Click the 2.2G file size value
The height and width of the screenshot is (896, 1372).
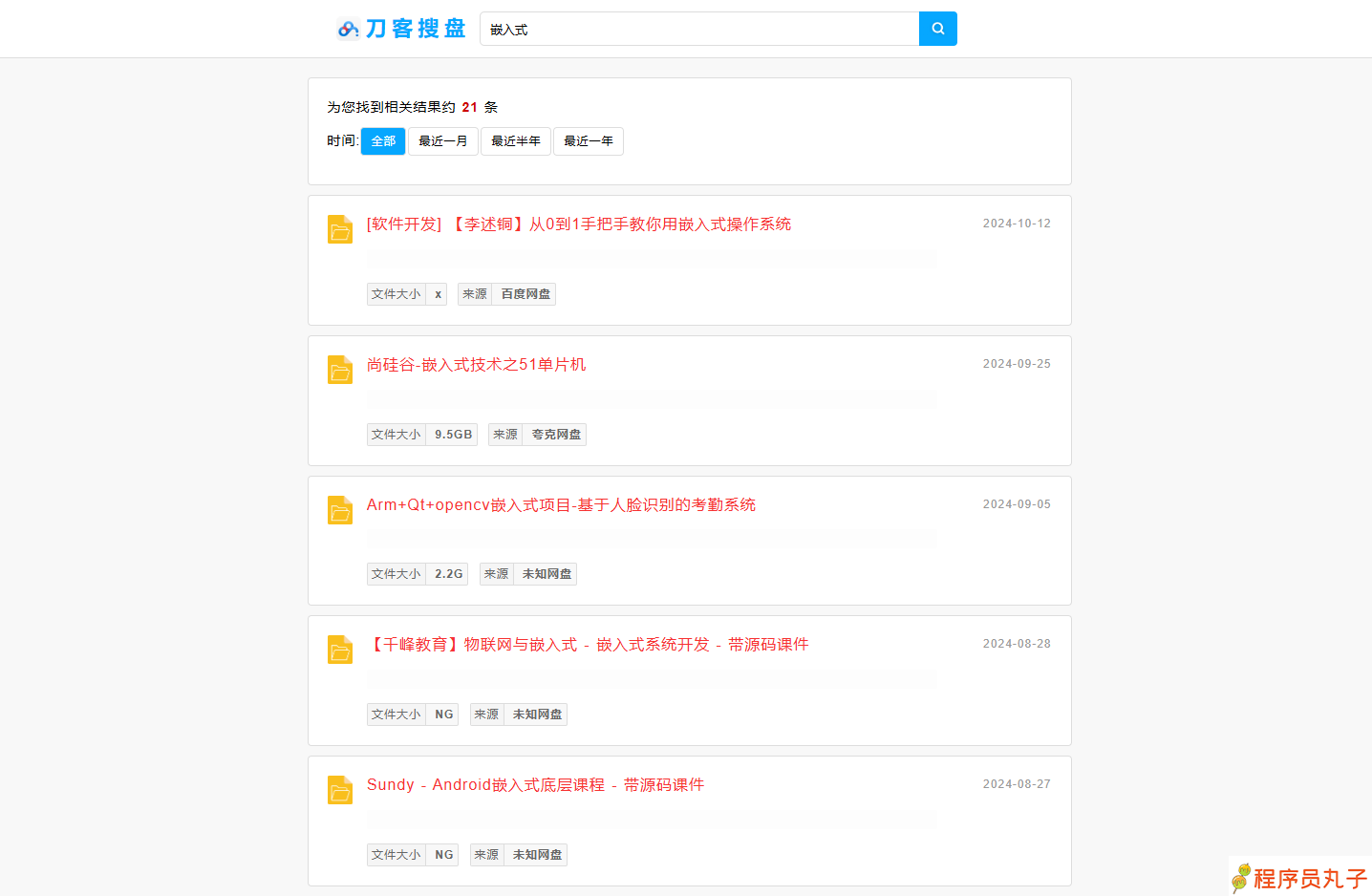(x=448, y=574)
